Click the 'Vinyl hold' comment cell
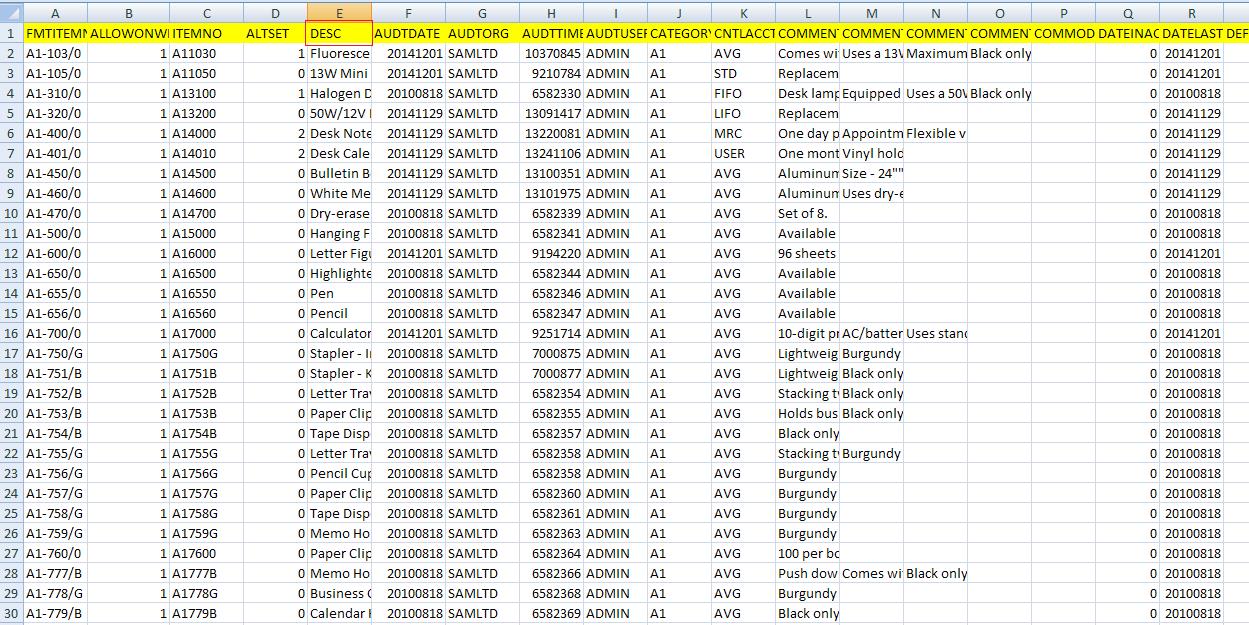The image size is (1249, 625). (x=871, y=153)
